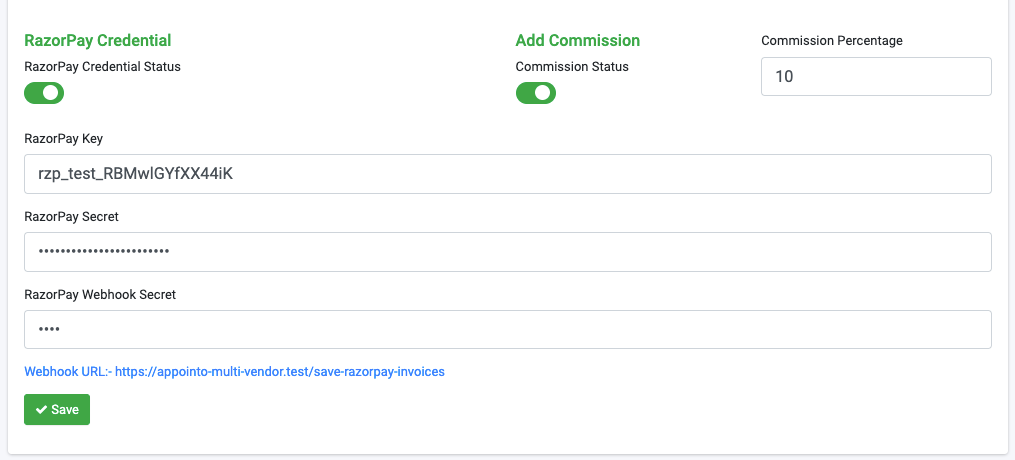
Task: Click the green Save button
Action: [57, 410]
